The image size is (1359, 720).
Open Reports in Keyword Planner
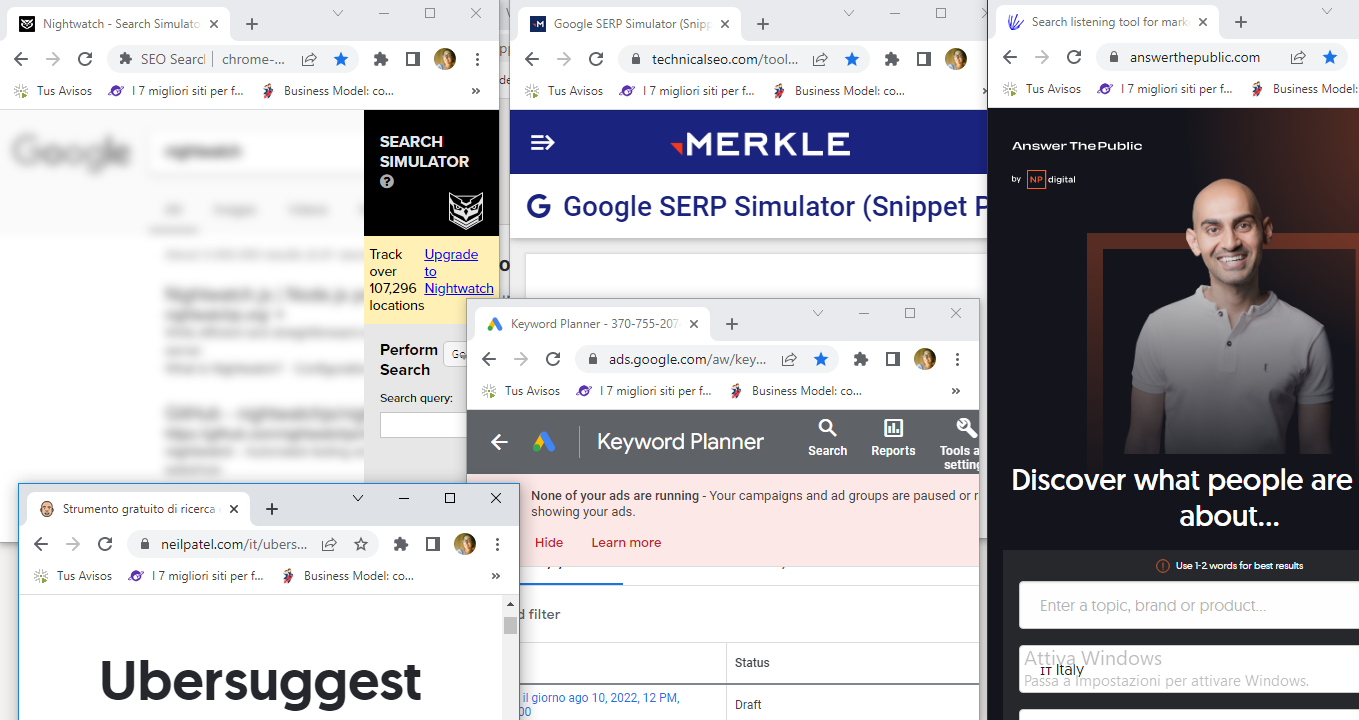pos(893,438)
